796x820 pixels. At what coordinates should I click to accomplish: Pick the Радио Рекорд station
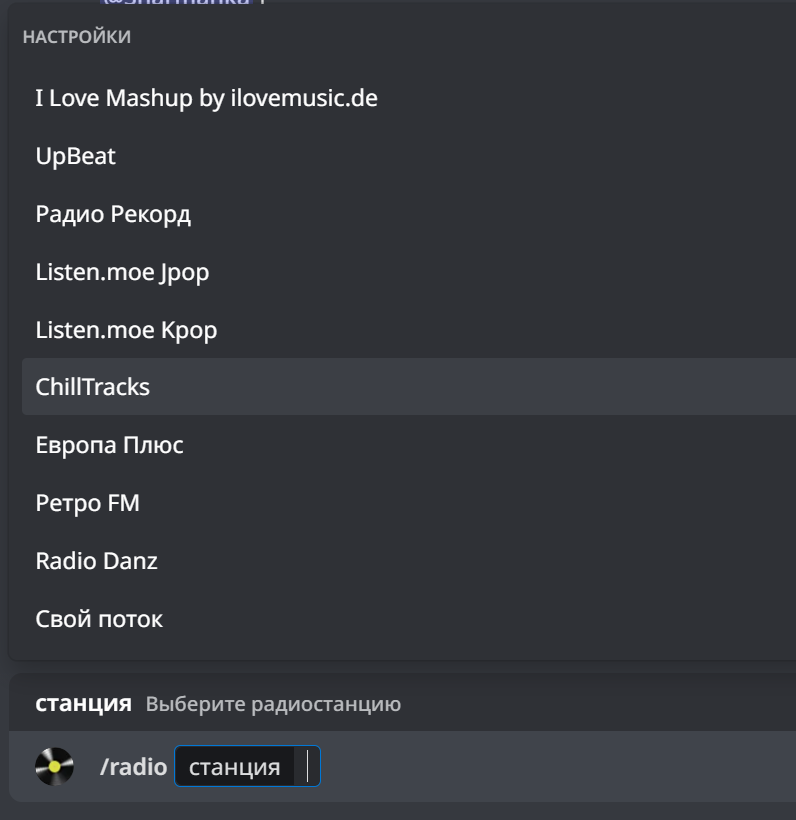click(x=113, y=214)
